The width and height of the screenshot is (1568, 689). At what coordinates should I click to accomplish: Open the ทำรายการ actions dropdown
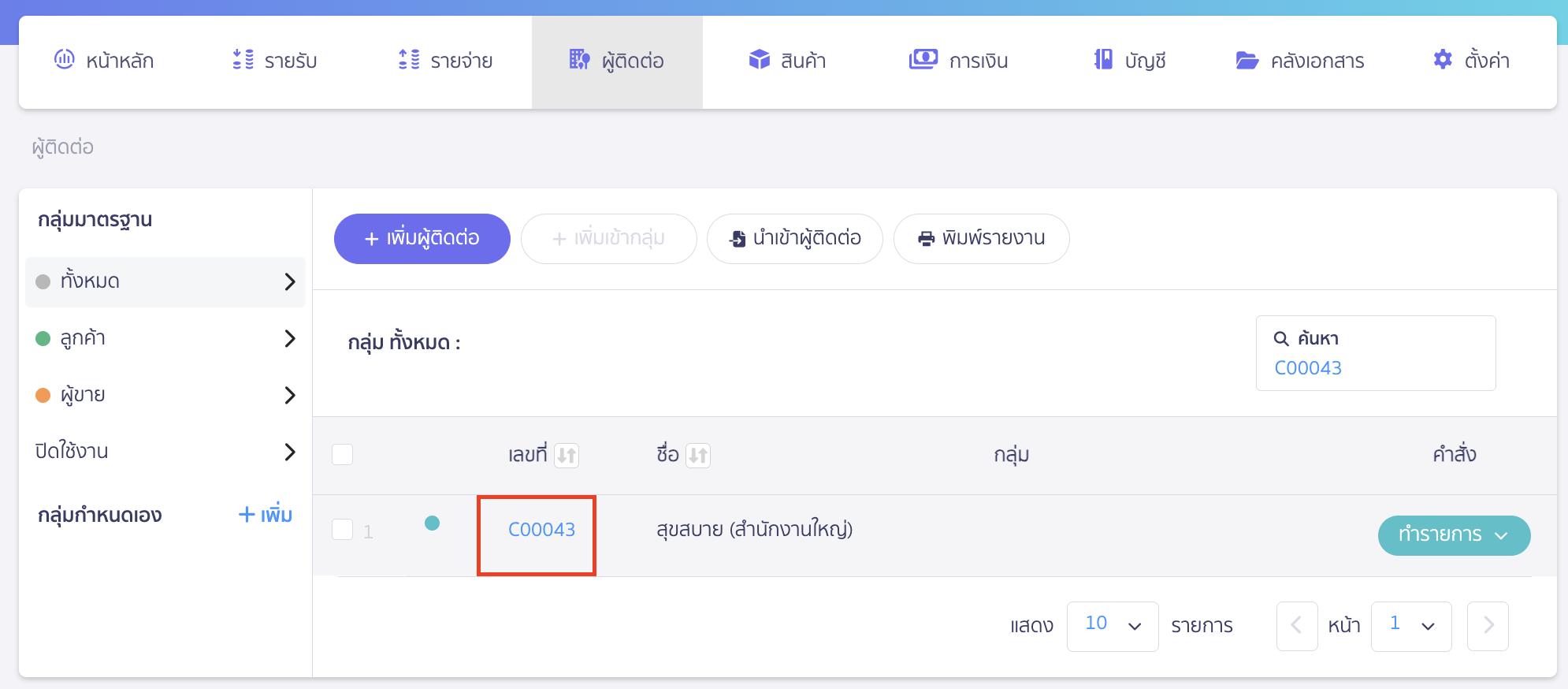coord(1454,535)
